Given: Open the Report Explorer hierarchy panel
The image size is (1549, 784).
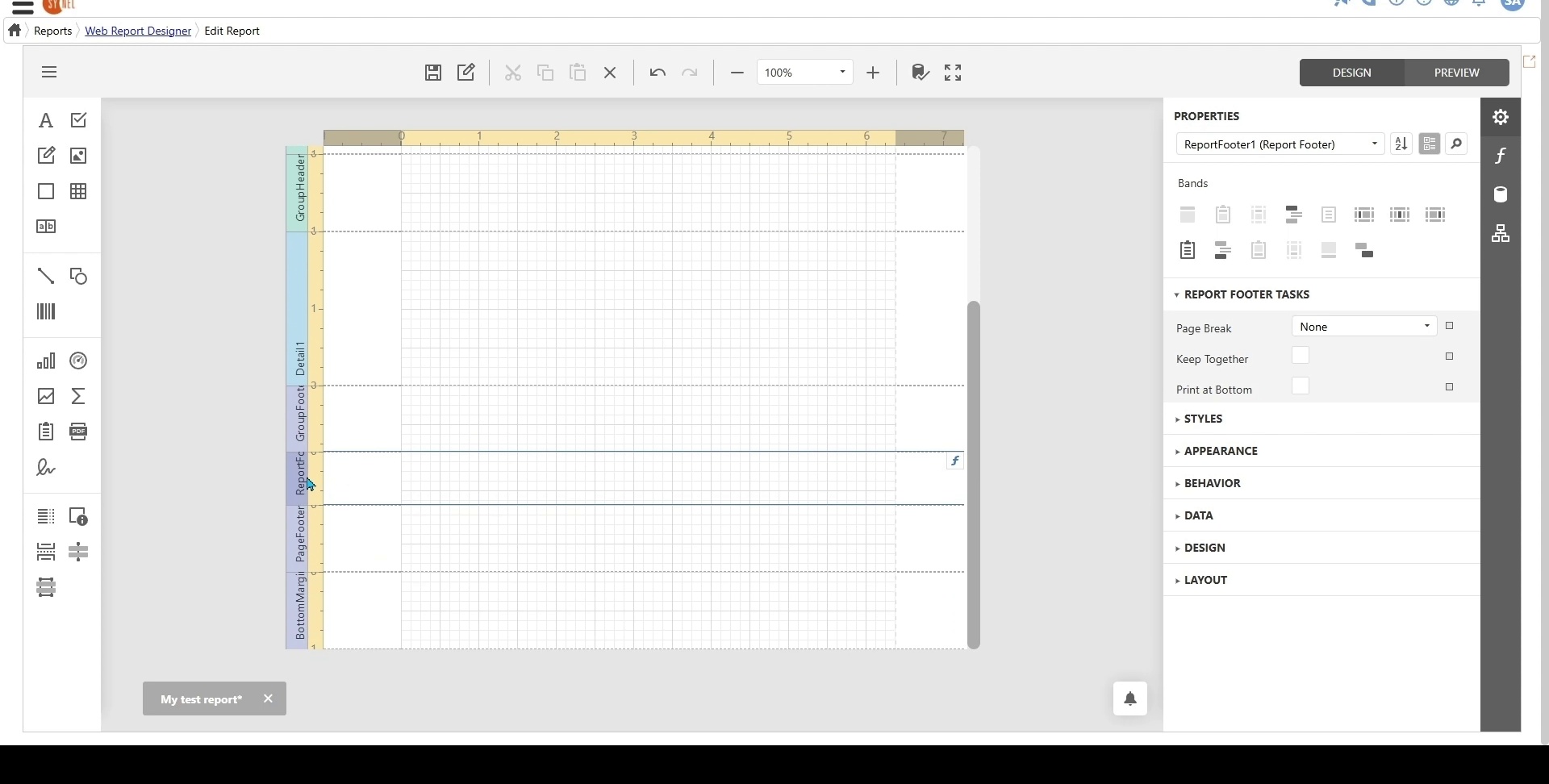Looking at the screenshot, I should click(1501, 234).
